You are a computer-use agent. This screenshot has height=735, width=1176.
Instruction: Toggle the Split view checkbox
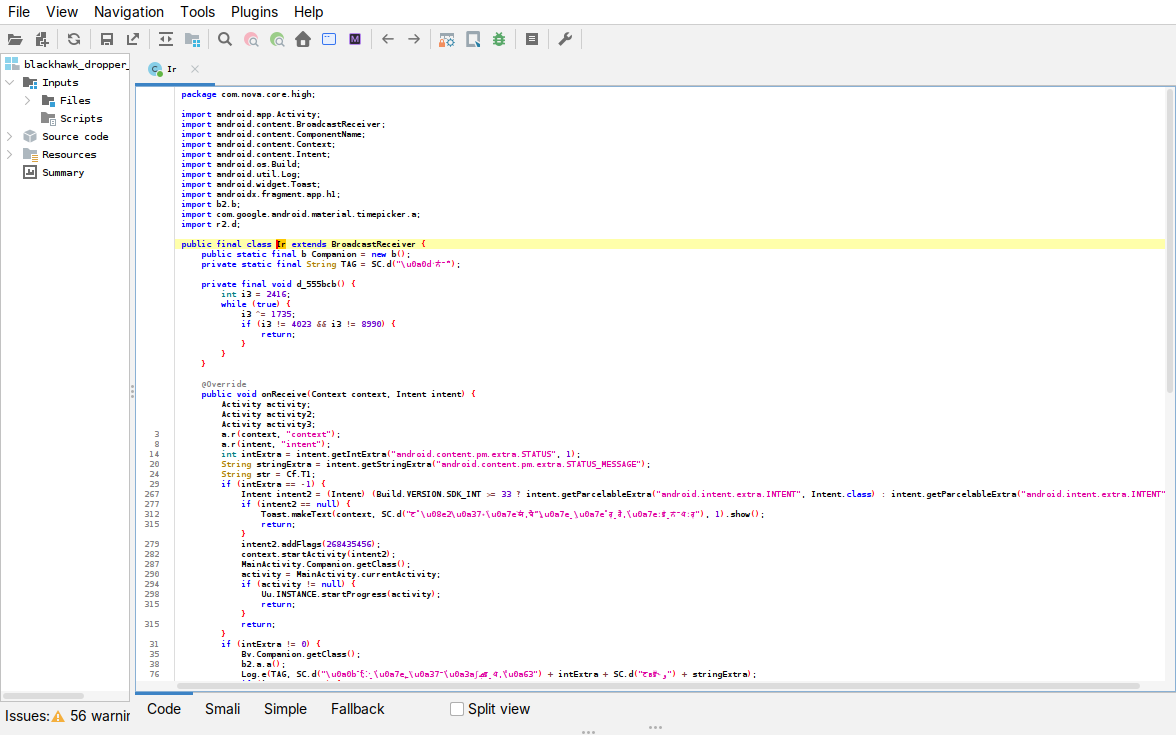pos(457,709)
